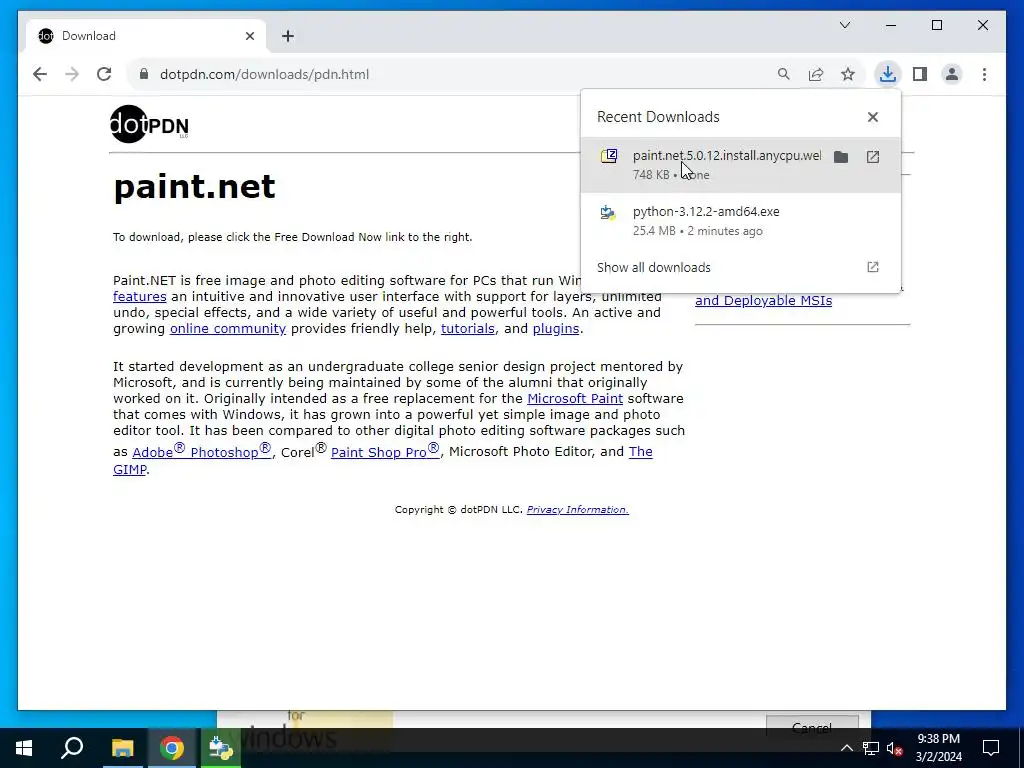Screen dimensions: 1024x768
Task: Show paint.net installer in folder
Action: coord(841,157)
